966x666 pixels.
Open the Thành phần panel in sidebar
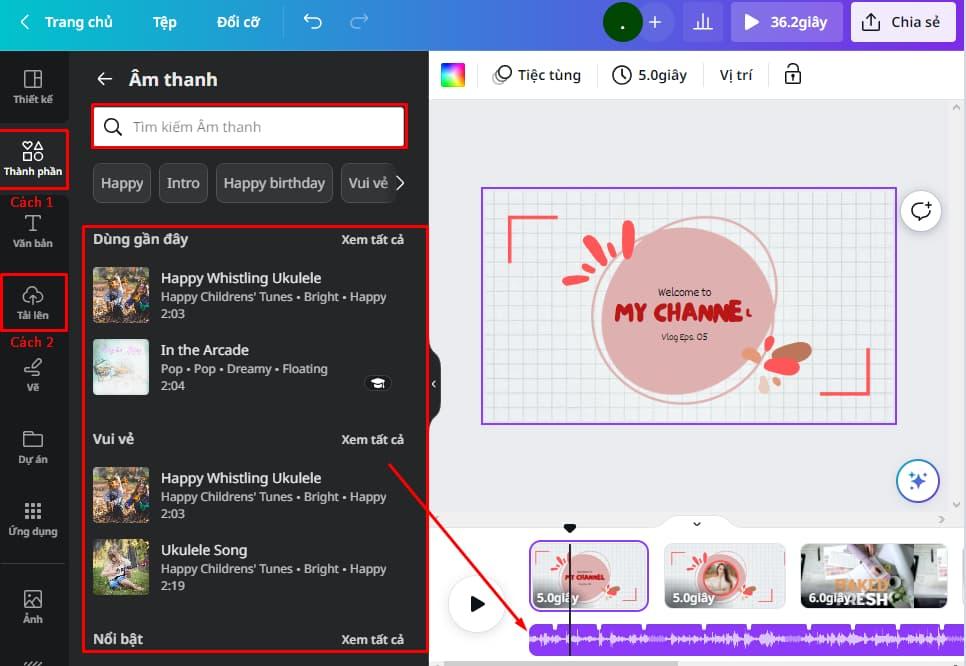33,158
